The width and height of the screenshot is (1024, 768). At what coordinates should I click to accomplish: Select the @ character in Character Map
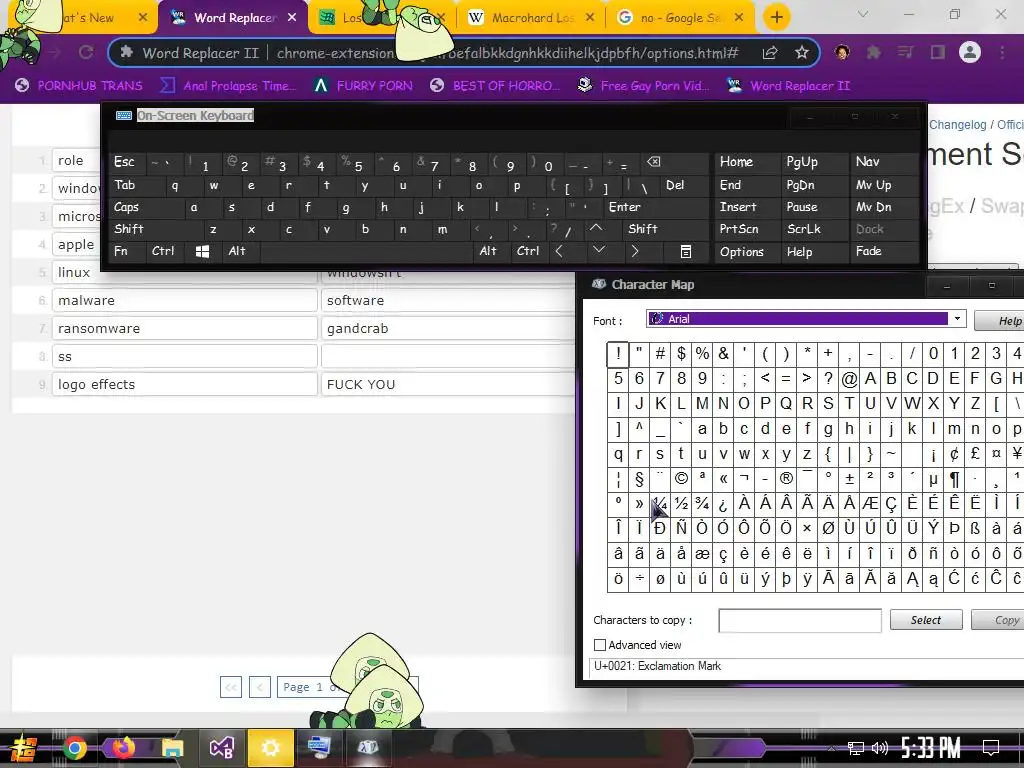click(849, 379)
